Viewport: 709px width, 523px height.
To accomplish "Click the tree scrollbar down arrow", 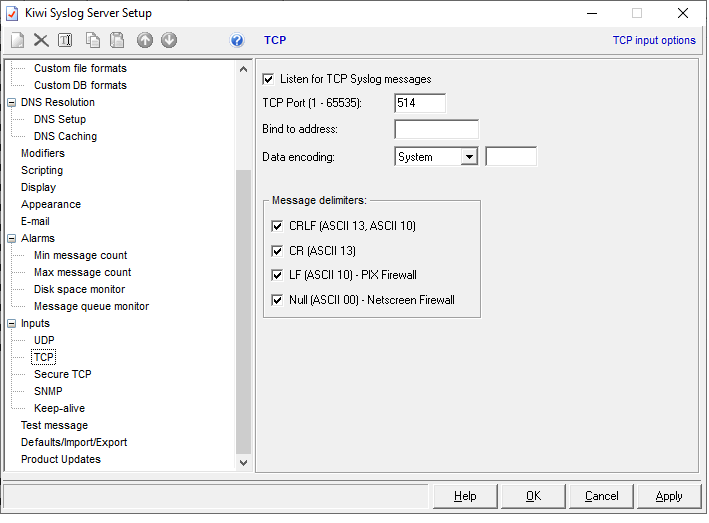I will 243,462.
